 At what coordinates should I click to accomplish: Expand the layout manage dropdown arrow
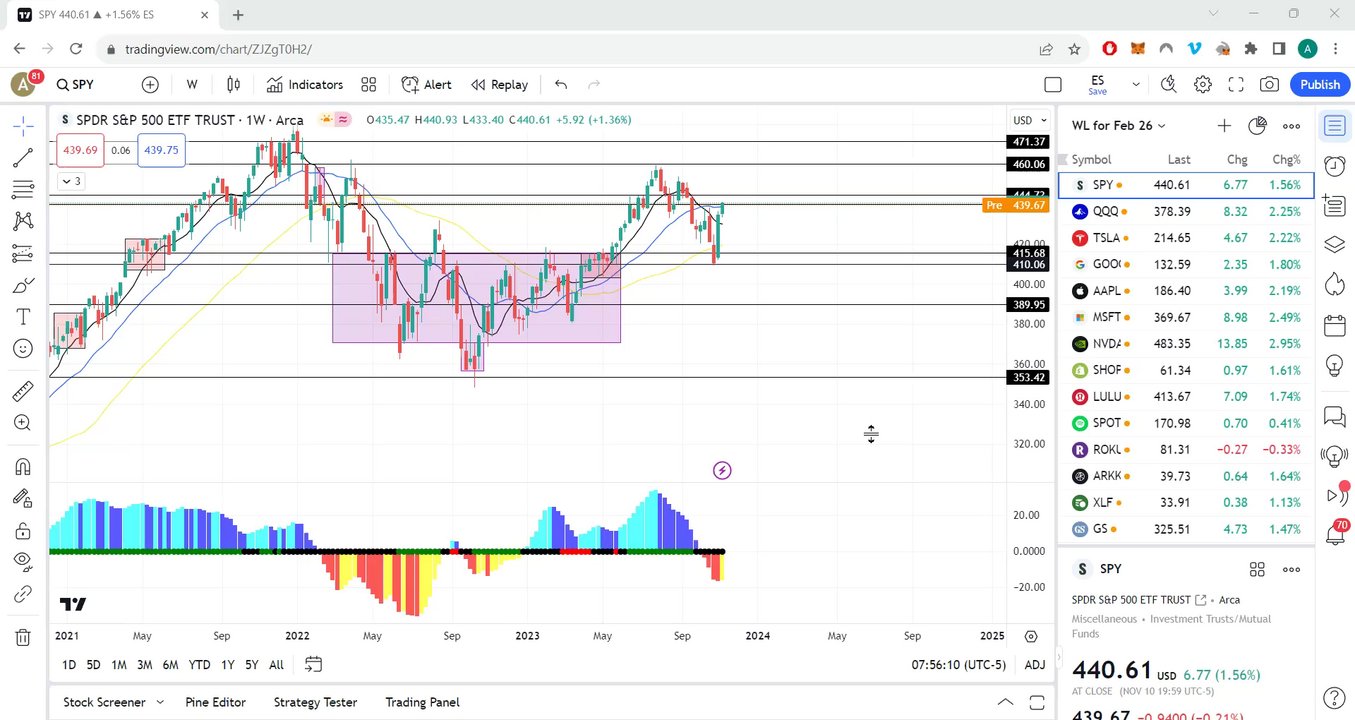pos(1135,85)
